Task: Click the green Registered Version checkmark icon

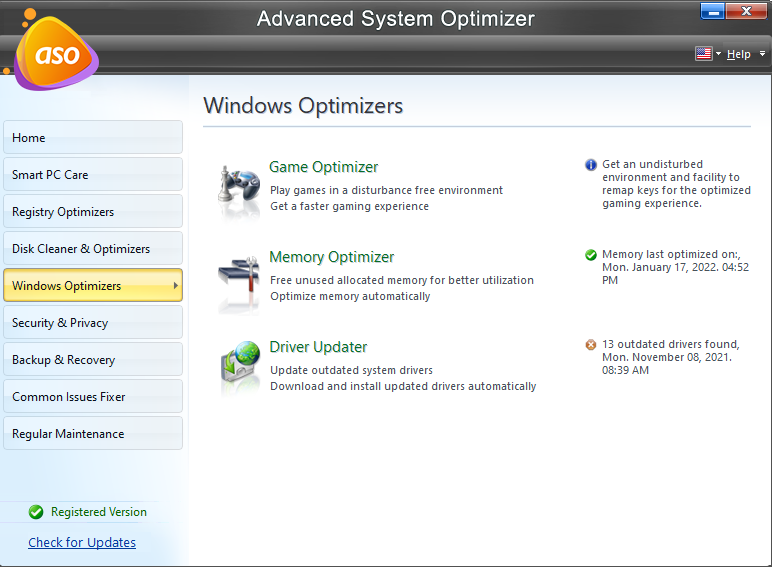Action: 36,512
